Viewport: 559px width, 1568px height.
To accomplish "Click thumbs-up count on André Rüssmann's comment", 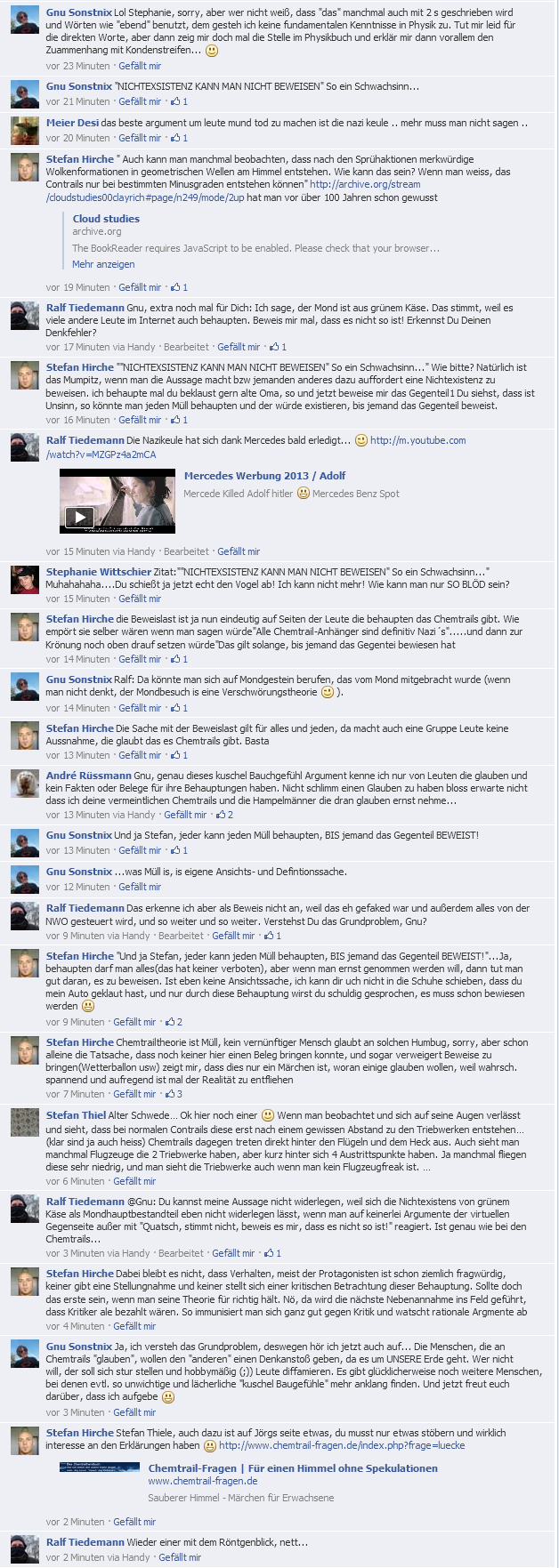I will (224, 814).
